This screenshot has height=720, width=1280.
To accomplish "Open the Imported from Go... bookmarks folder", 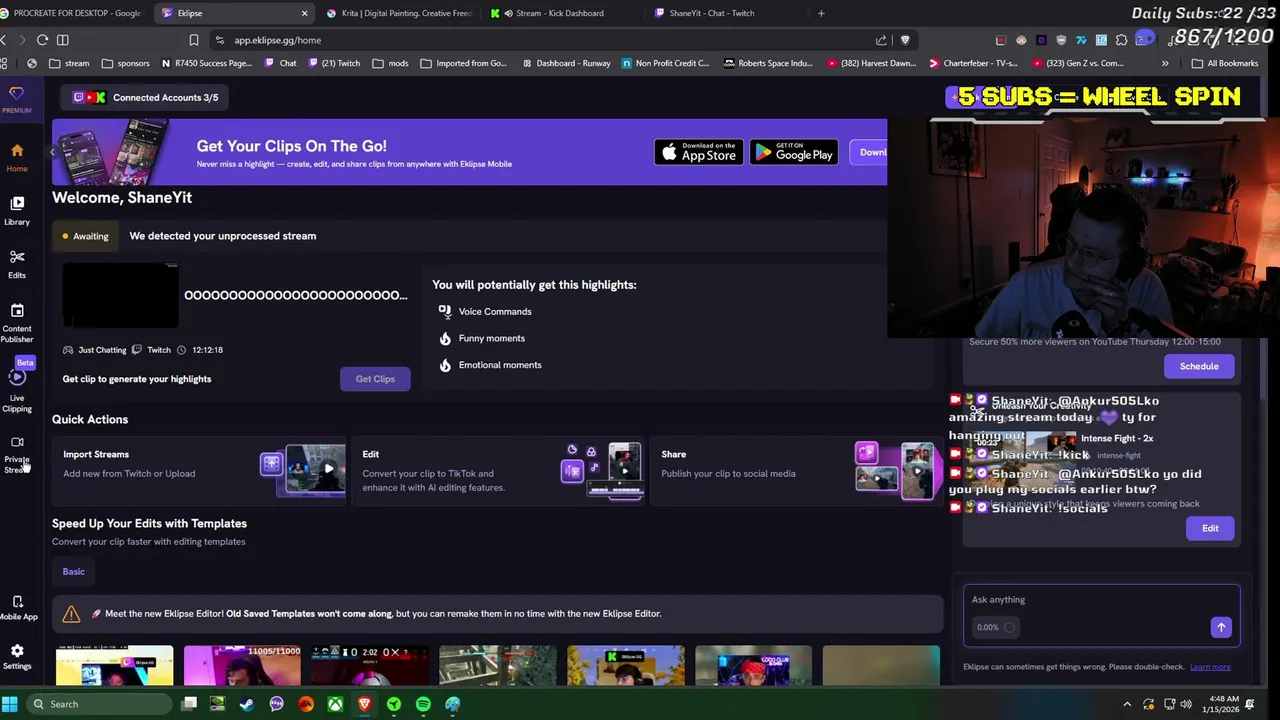I will (x=464, y=63).
